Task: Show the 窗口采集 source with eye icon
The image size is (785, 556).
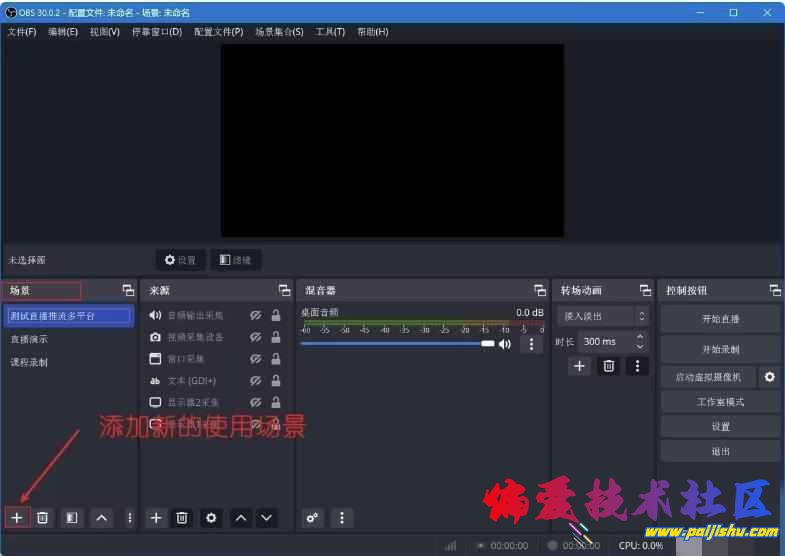Action: 256,359
